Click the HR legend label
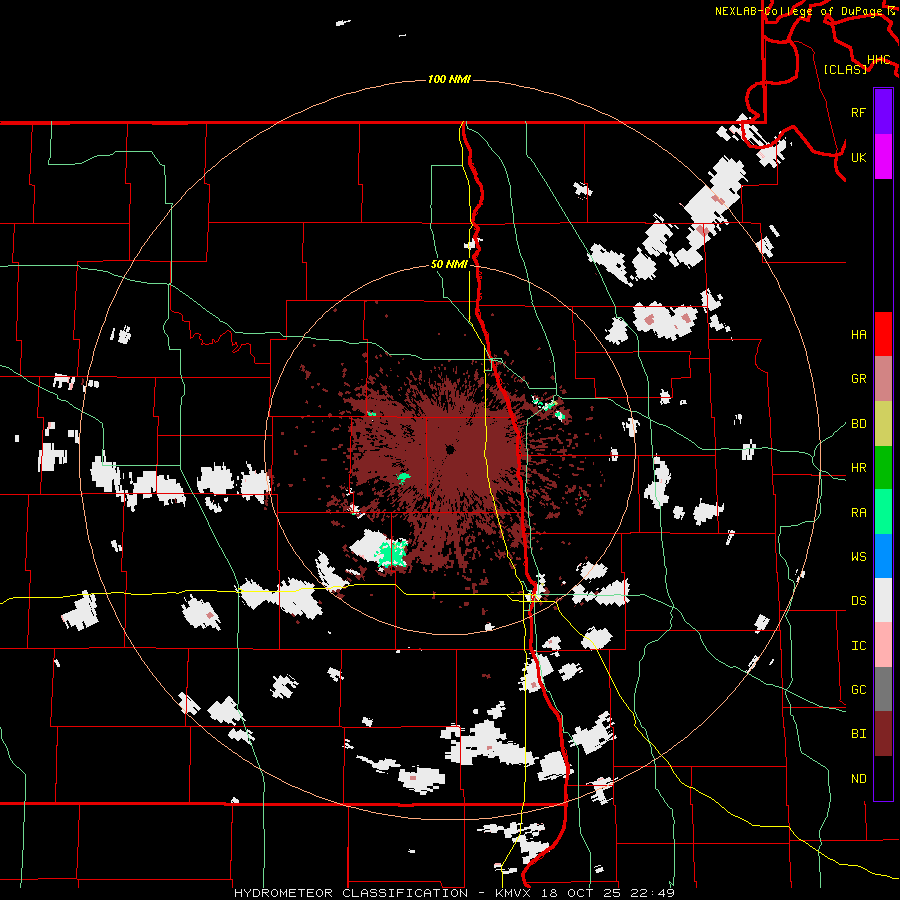Viewport: 900px width, 900px height. 859,468
